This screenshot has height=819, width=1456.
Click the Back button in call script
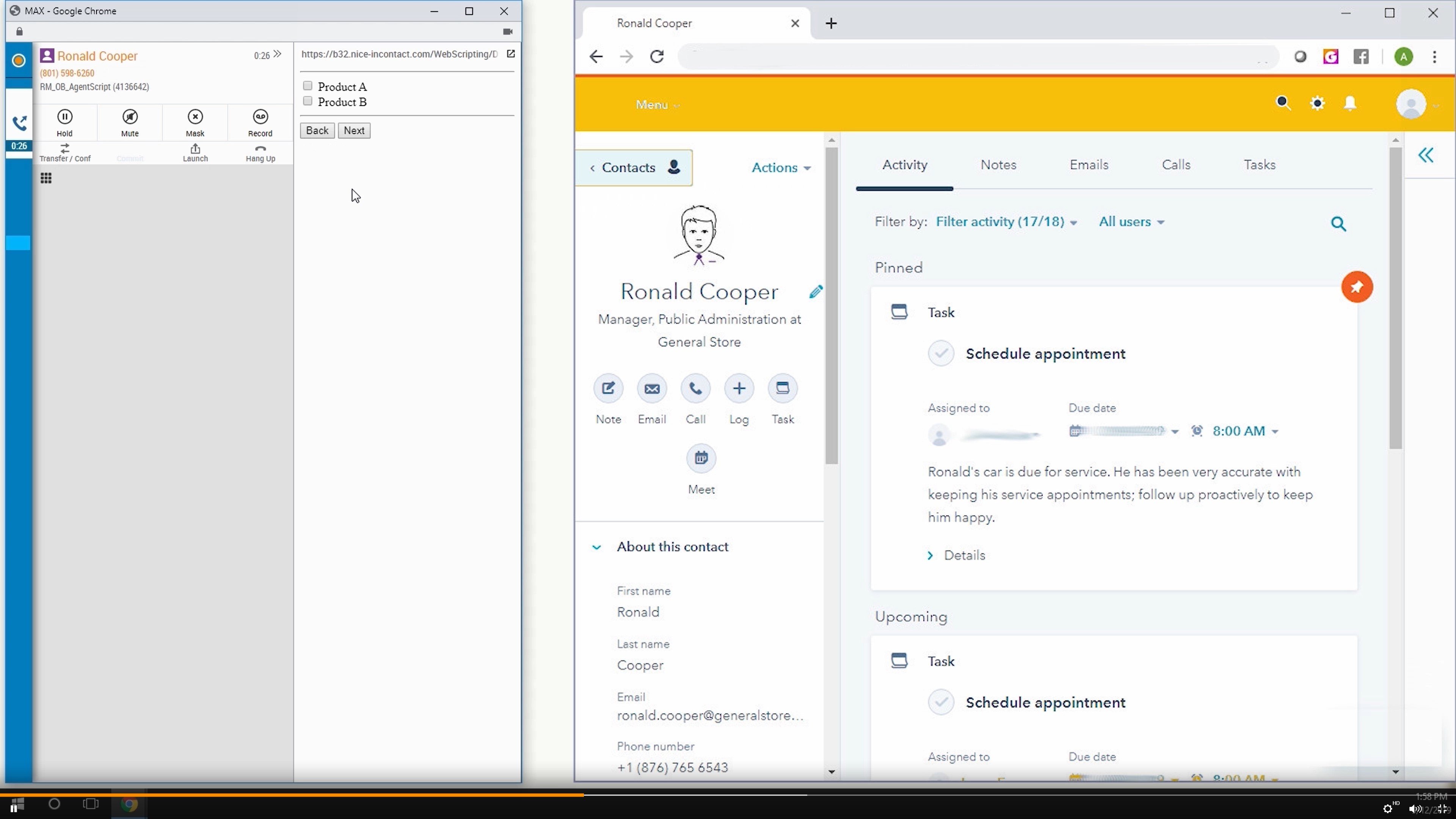click(x=317, y=130)
